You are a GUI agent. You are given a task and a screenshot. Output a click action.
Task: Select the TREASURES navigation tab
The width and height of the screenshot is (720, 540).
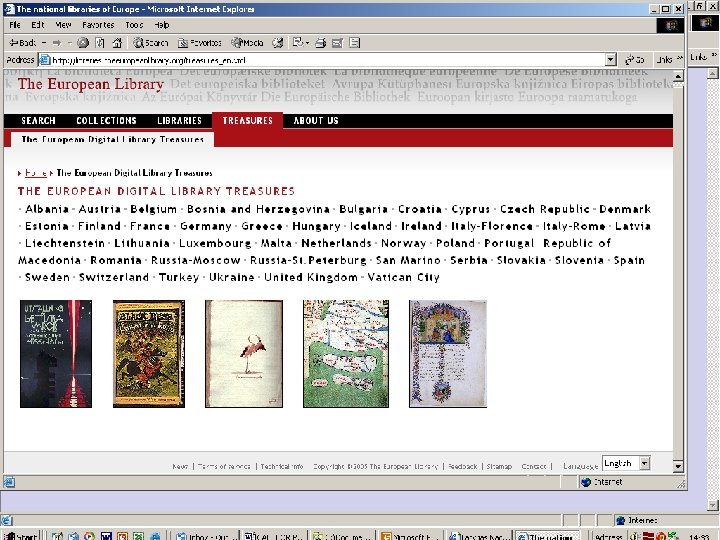[248, 121]
